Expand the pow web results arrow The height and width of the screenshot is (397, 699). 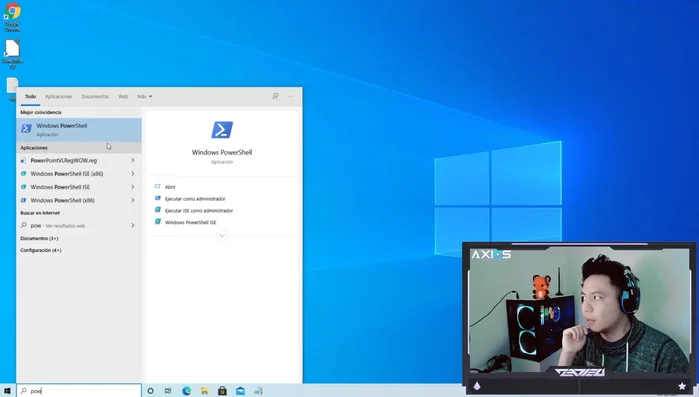[133, 225]
